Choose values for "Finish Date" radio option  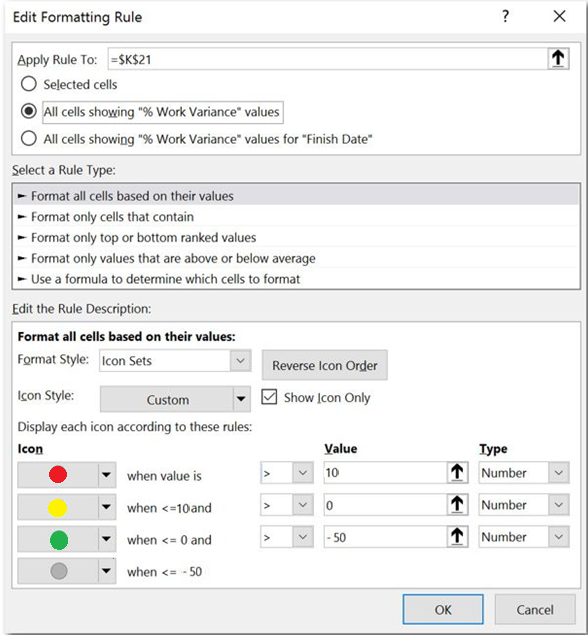pyautogui.click(x=29, y=139)
